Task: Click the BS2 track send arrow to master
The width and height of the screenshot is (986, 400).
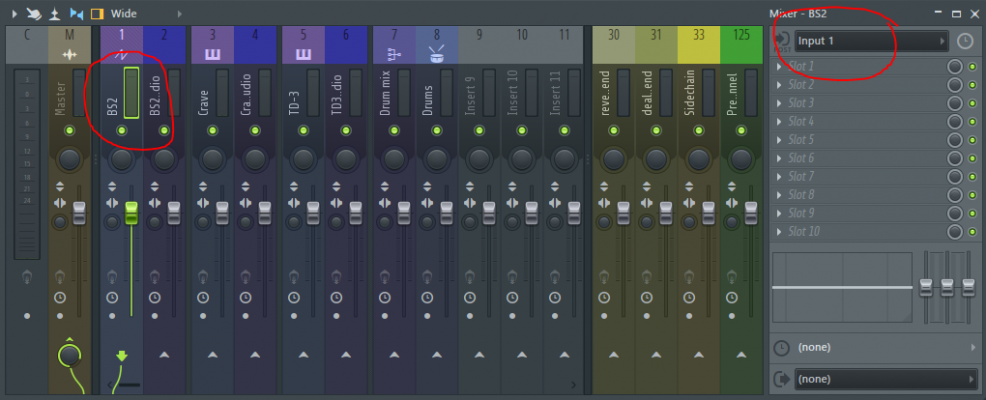Action: tap(121, 357)
